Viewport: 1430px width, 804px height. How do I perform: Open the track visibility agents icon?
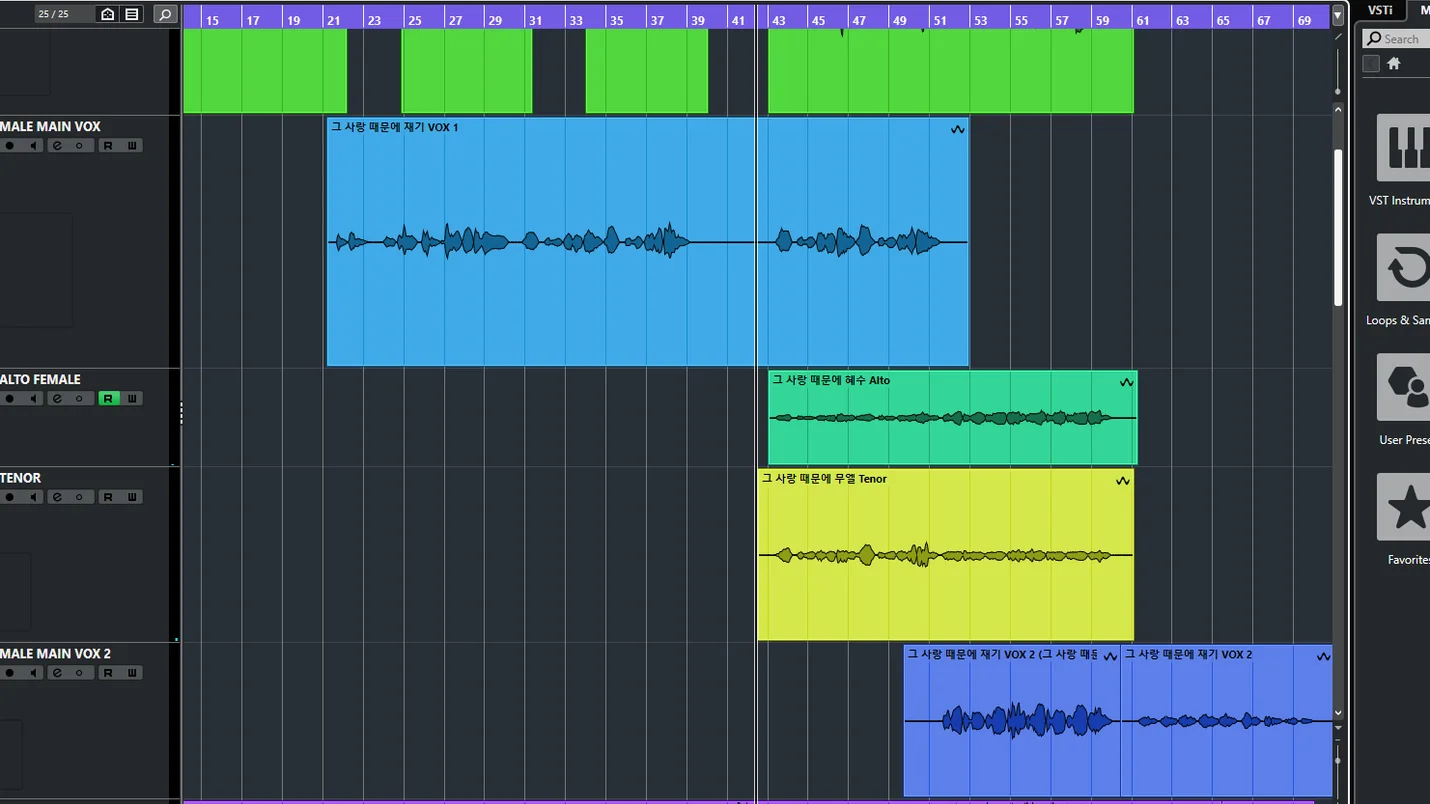click(x=107, y=14)
